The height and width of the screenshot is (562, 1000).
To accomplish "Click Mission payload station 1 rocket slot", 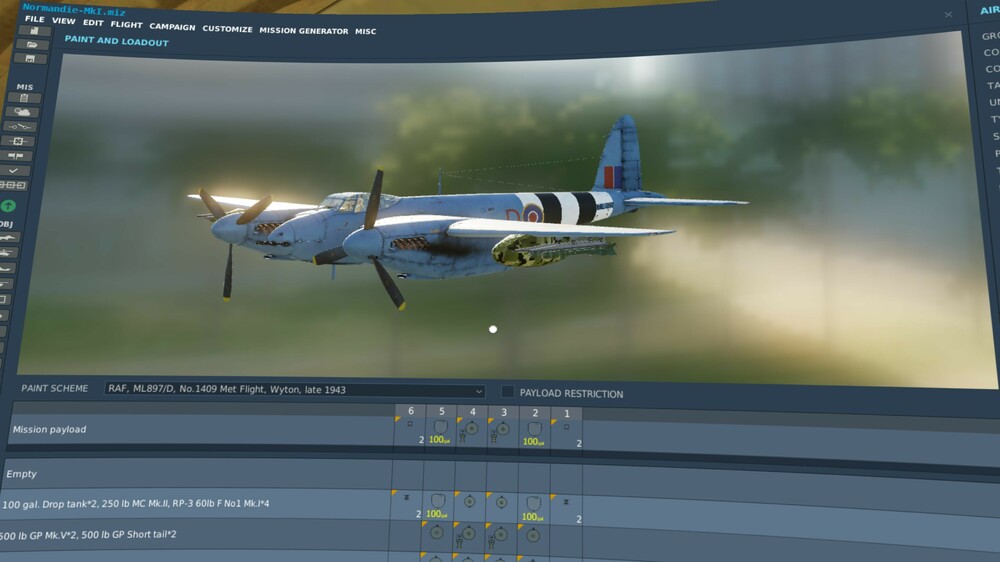I will click(566, 434).
